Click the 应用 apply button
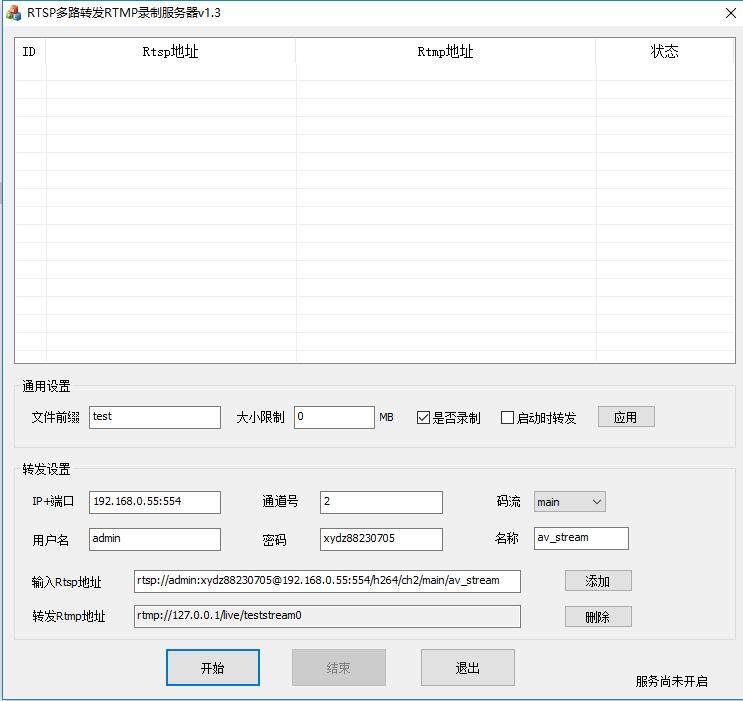 pyautogui.click(x=626, y=417)
